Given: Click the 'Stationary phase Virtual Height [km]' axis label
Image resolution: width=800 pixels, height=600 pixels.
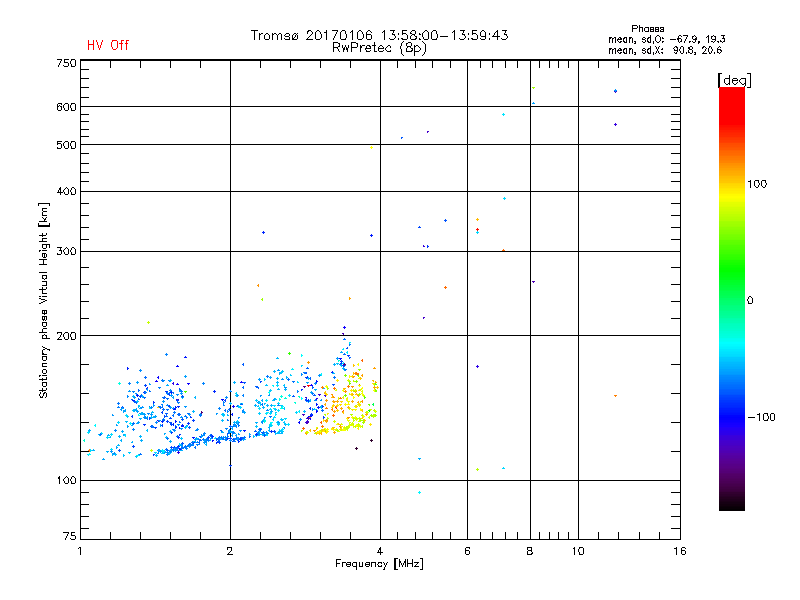Looking at the screenshot, I should point(44,300).
